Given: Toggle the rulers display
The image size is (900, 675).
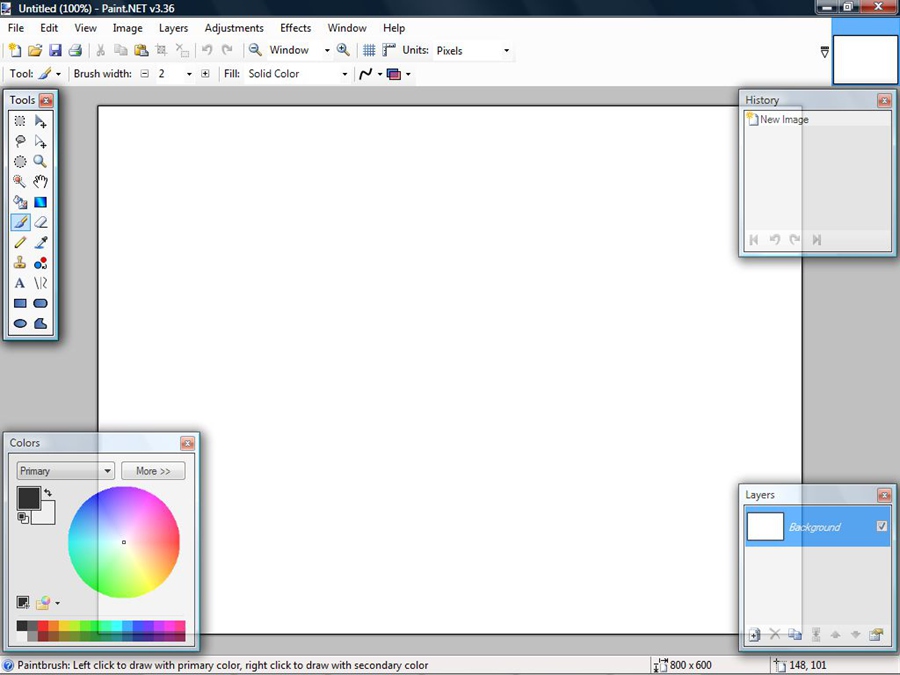Looking at the screenshot, I should [389, 51].
